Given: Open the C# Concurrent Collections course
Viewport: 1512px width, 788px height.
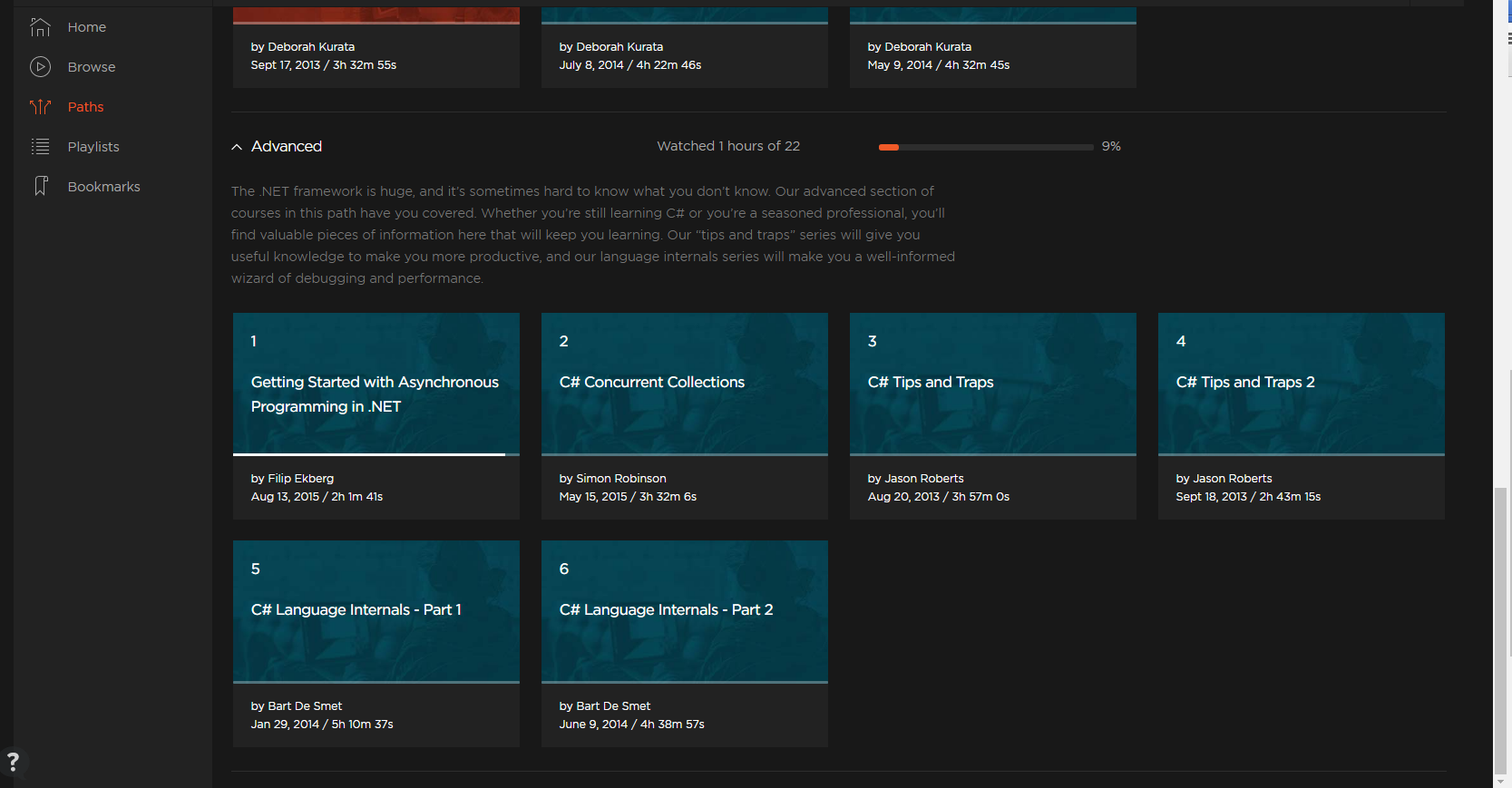Looking at the screenshot, I should 652,383.
